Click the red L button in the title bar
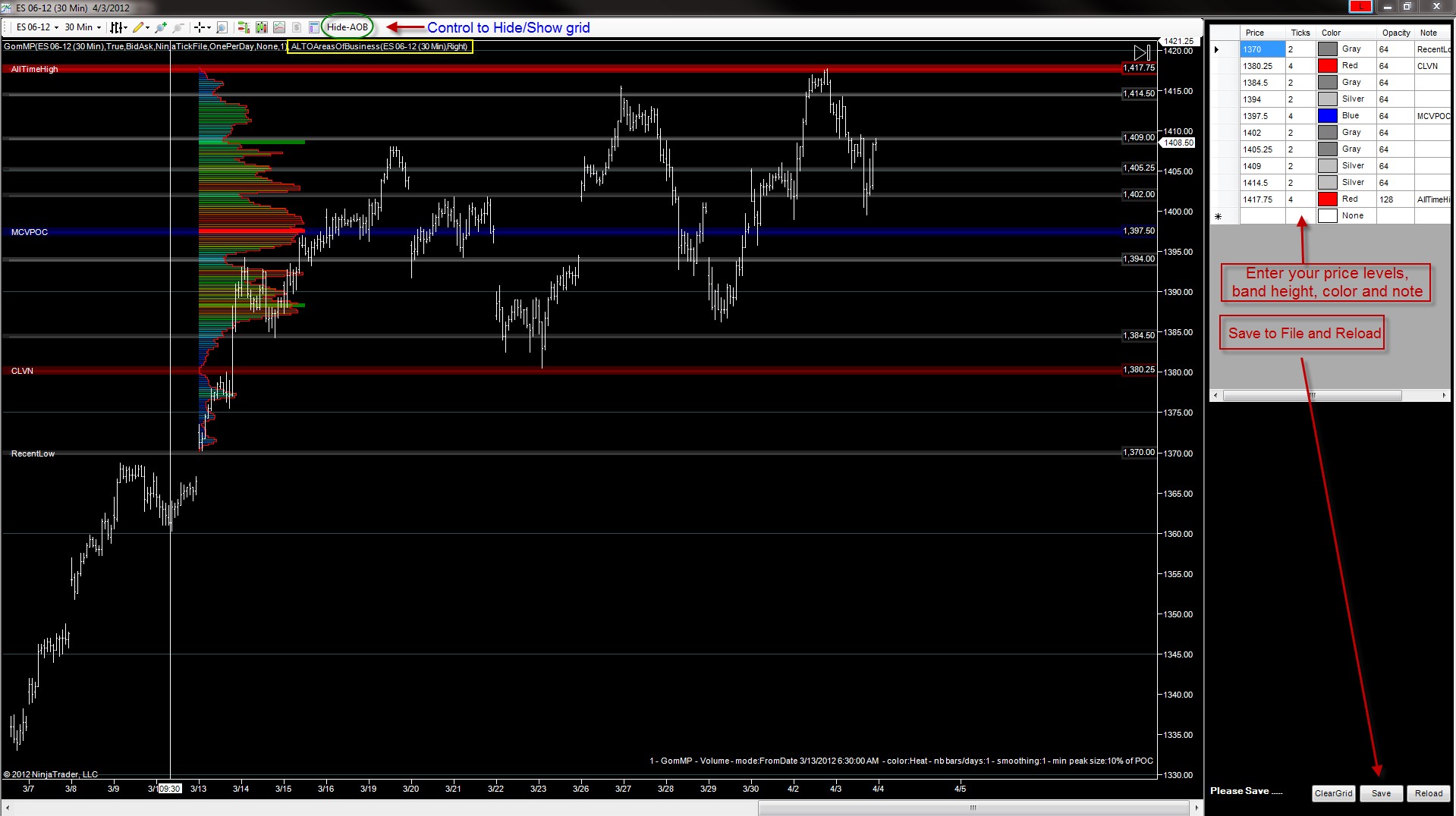The image size is (1456, 816). pos(1360,7)
